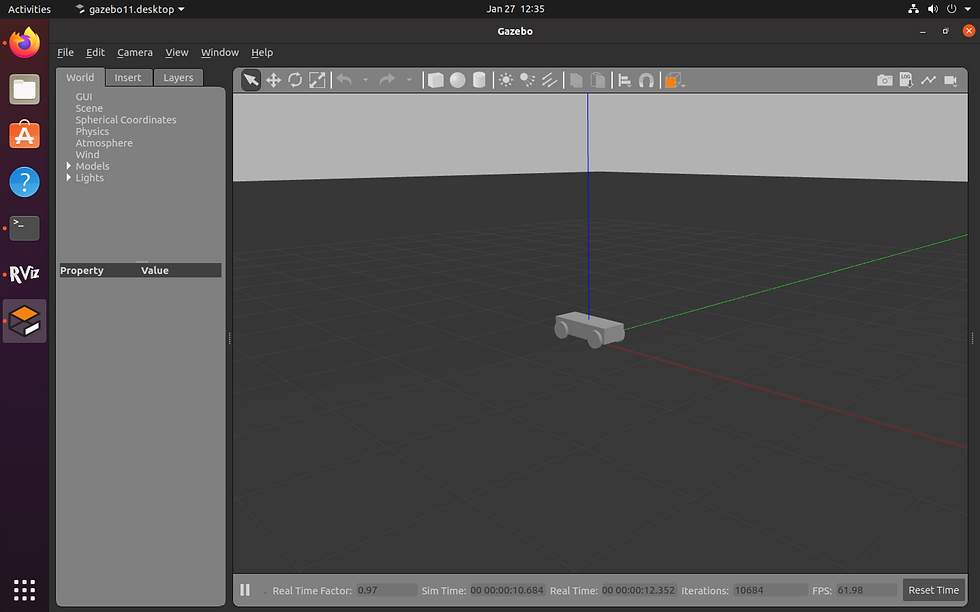Pick the scale mode tool

(317, 80)
